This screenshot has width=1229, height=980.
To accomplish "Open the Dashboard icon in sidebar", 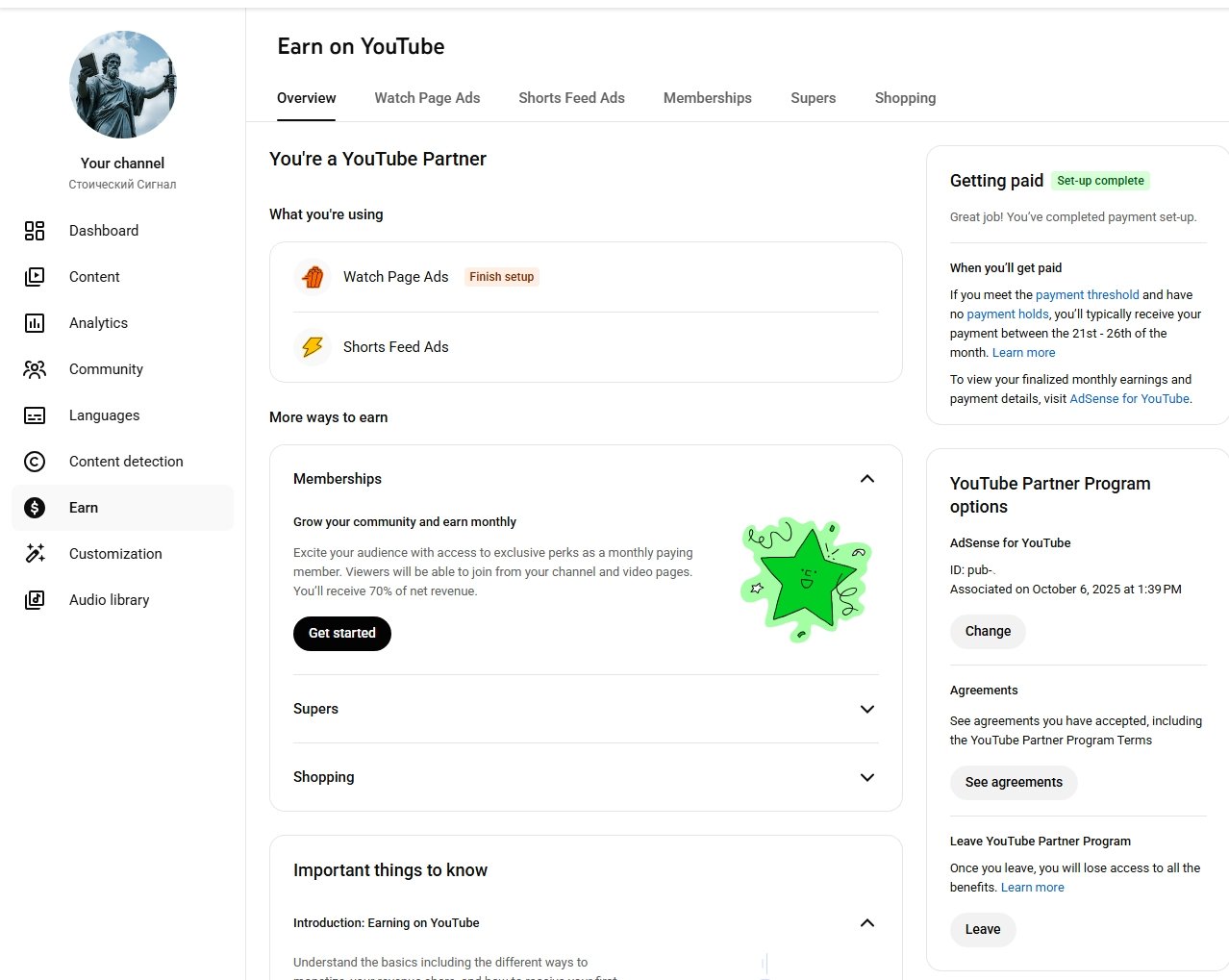I will pos(35,231).
